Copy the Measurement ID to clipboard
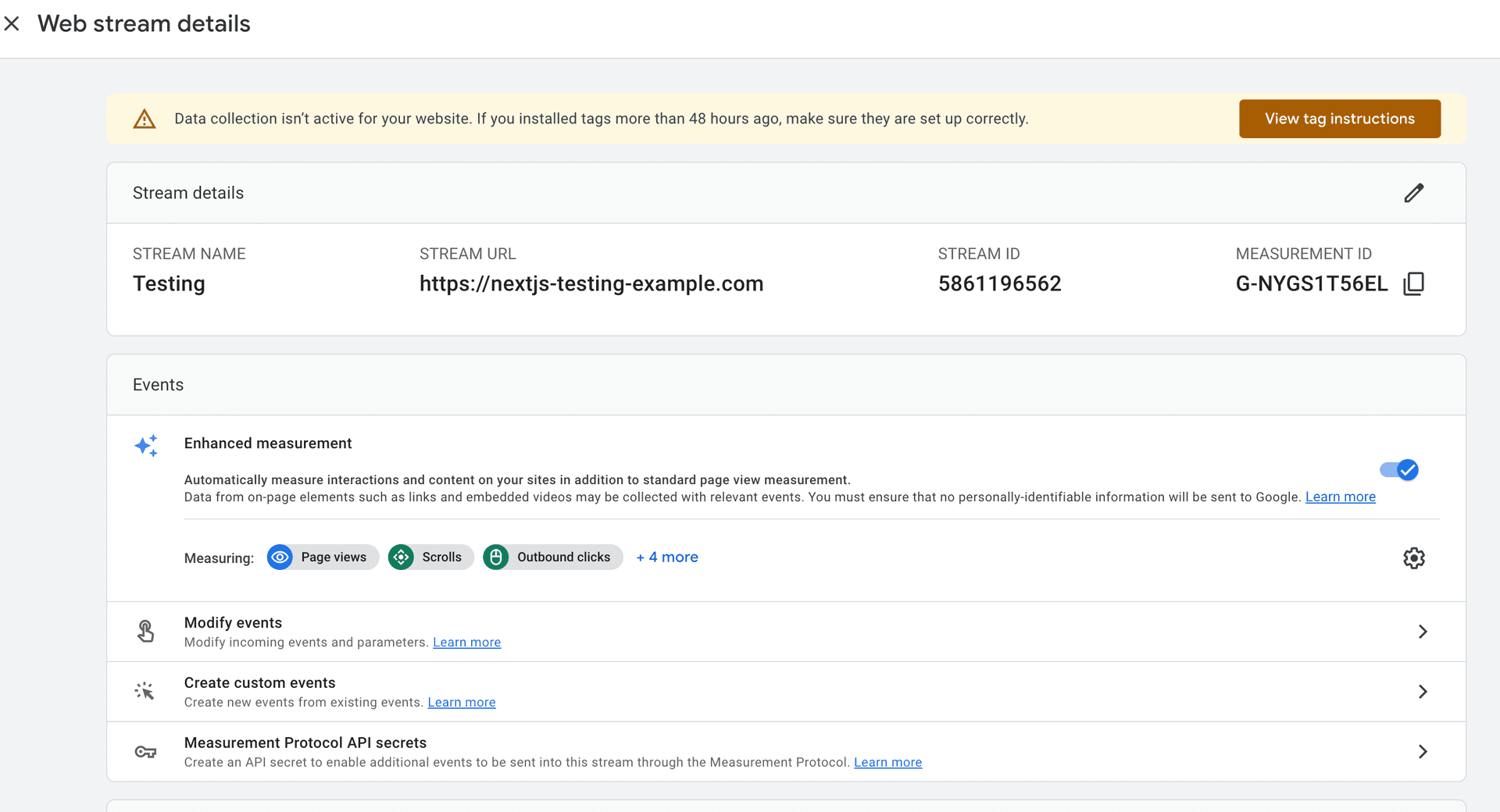Viewport: 1500px width, 812px height. (x=1413, y=283)
